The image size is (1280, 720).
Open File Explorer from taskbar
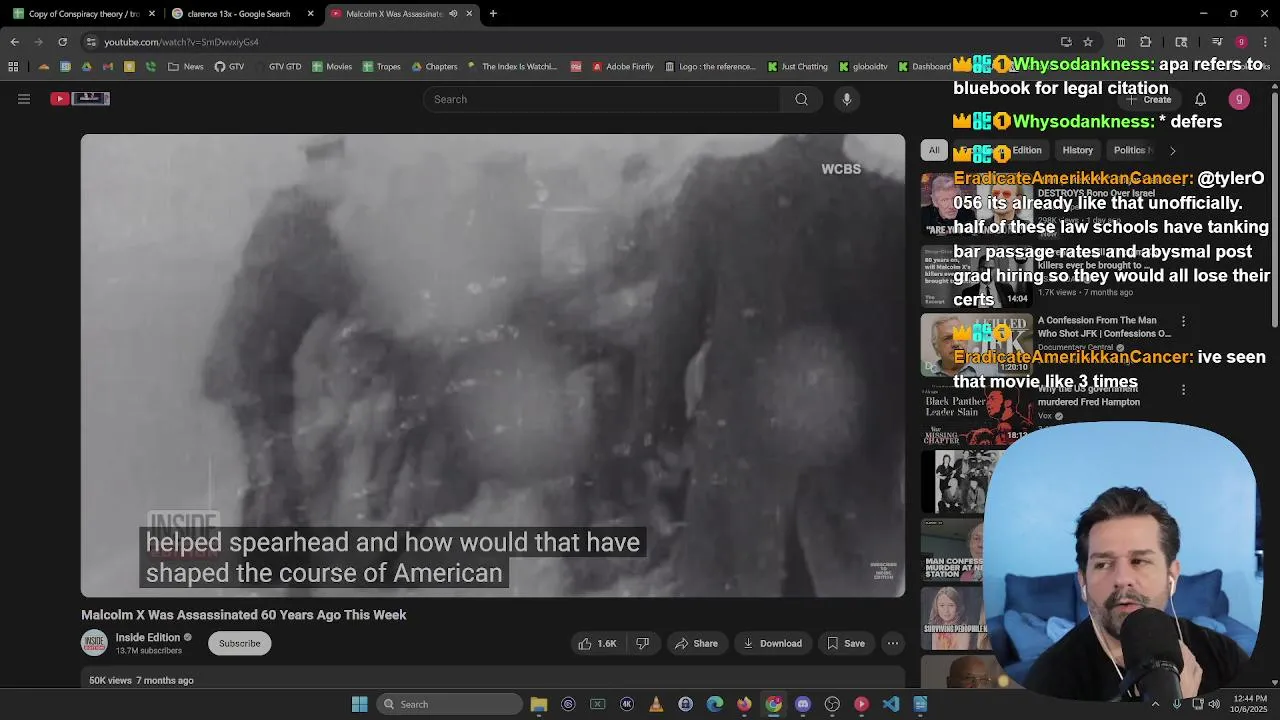tap(539, 704)
